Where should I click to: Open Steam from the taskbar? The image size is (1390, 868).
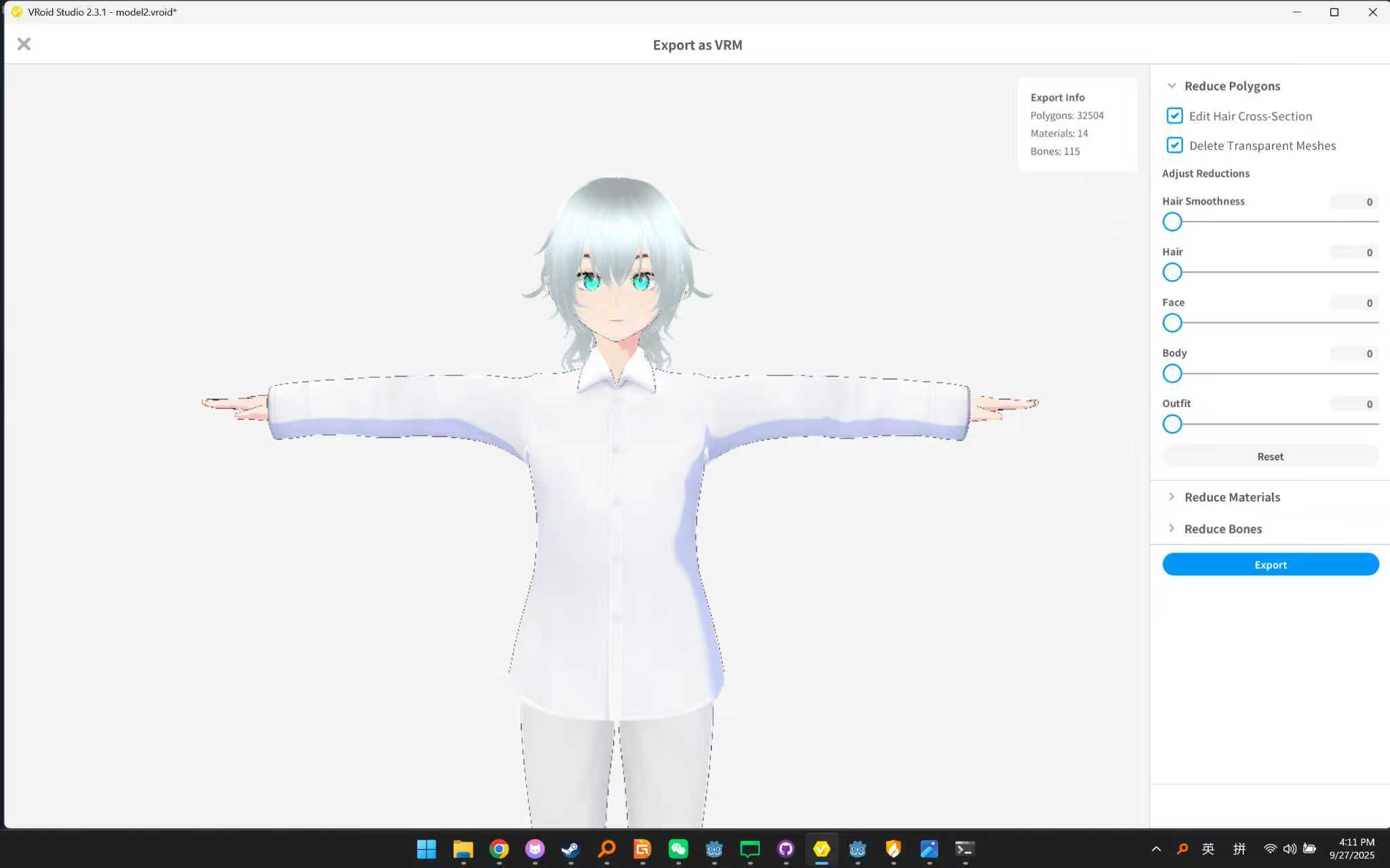tap(571, 849)
